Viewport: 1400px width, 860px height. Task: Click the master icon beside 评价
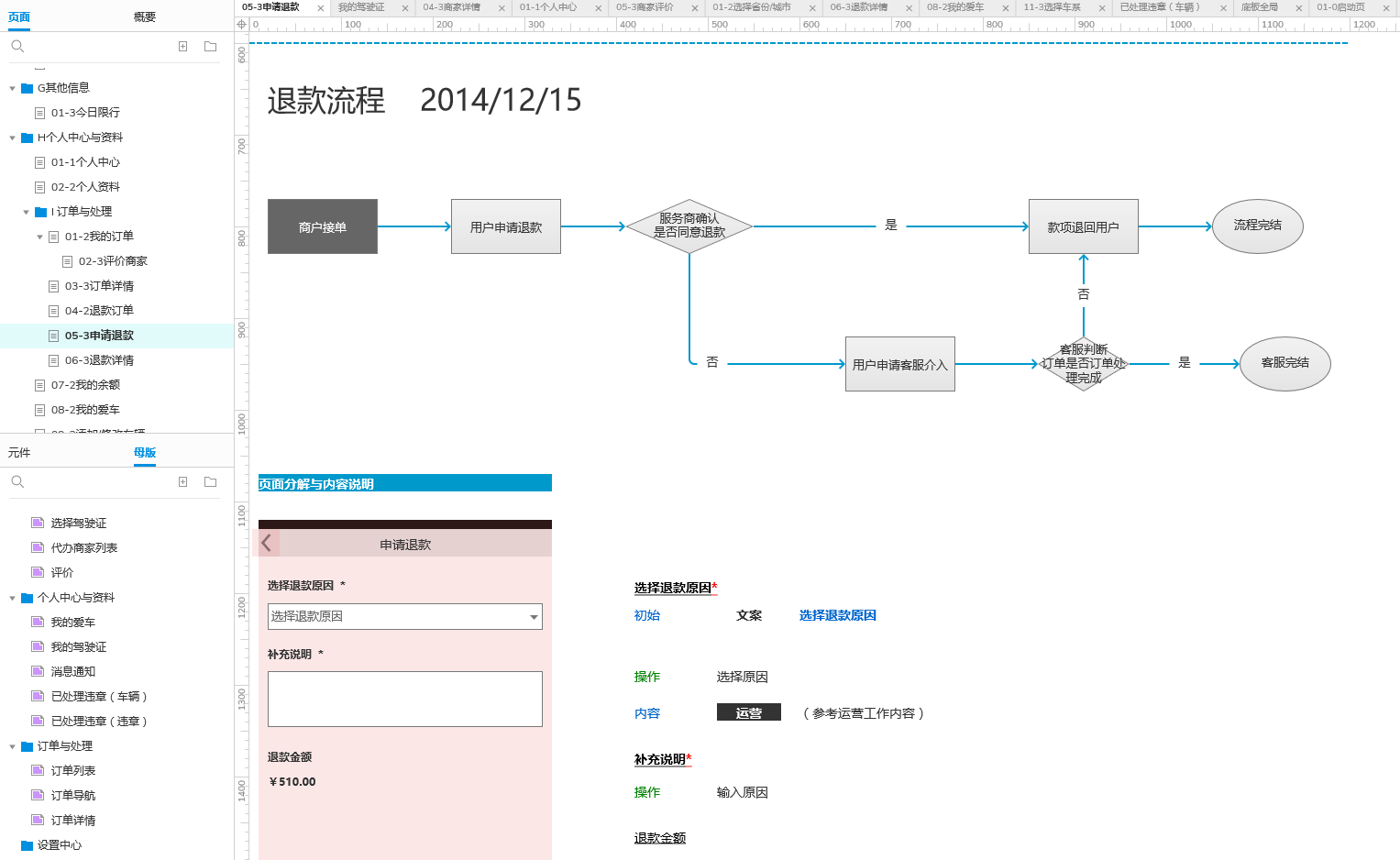38,572
